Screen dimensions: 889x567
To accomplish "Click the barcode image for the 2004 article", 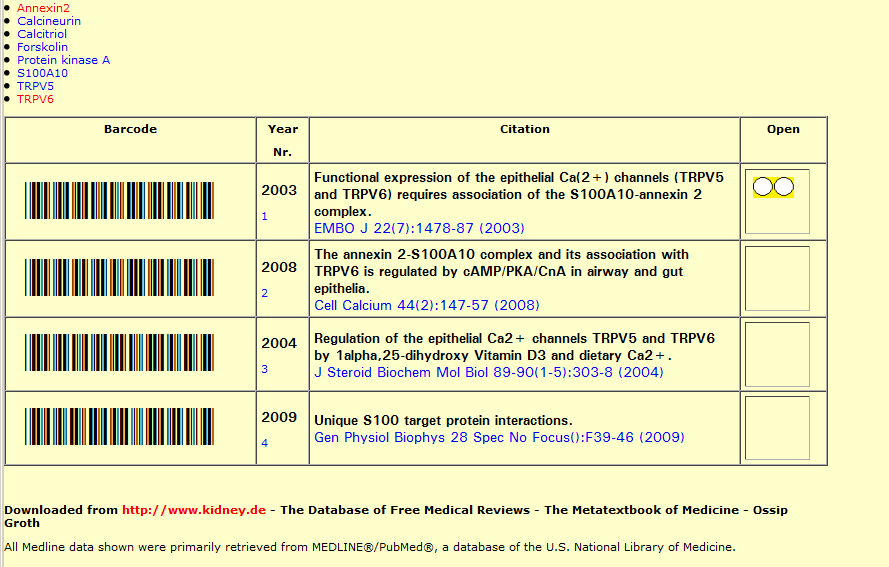I will point(119,353).
